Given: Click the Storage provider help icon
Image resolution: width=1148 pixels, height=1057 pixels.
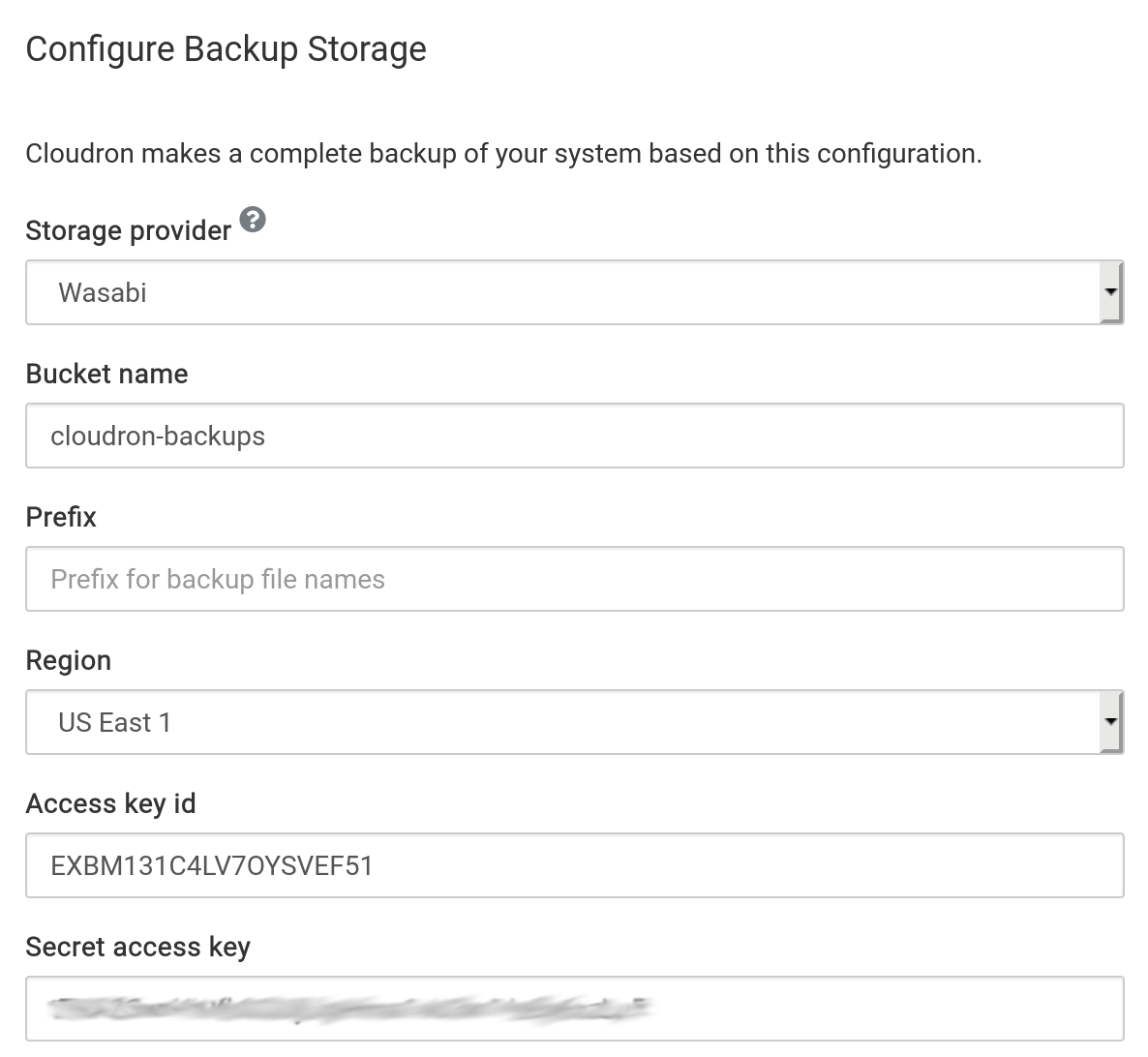Looking at the screenshot, I should pos(253,220).
